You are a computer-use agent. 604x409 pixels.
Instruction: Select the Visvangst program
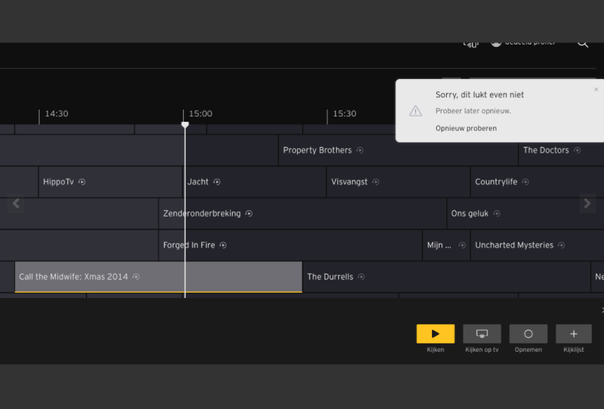tap(398, 182)
